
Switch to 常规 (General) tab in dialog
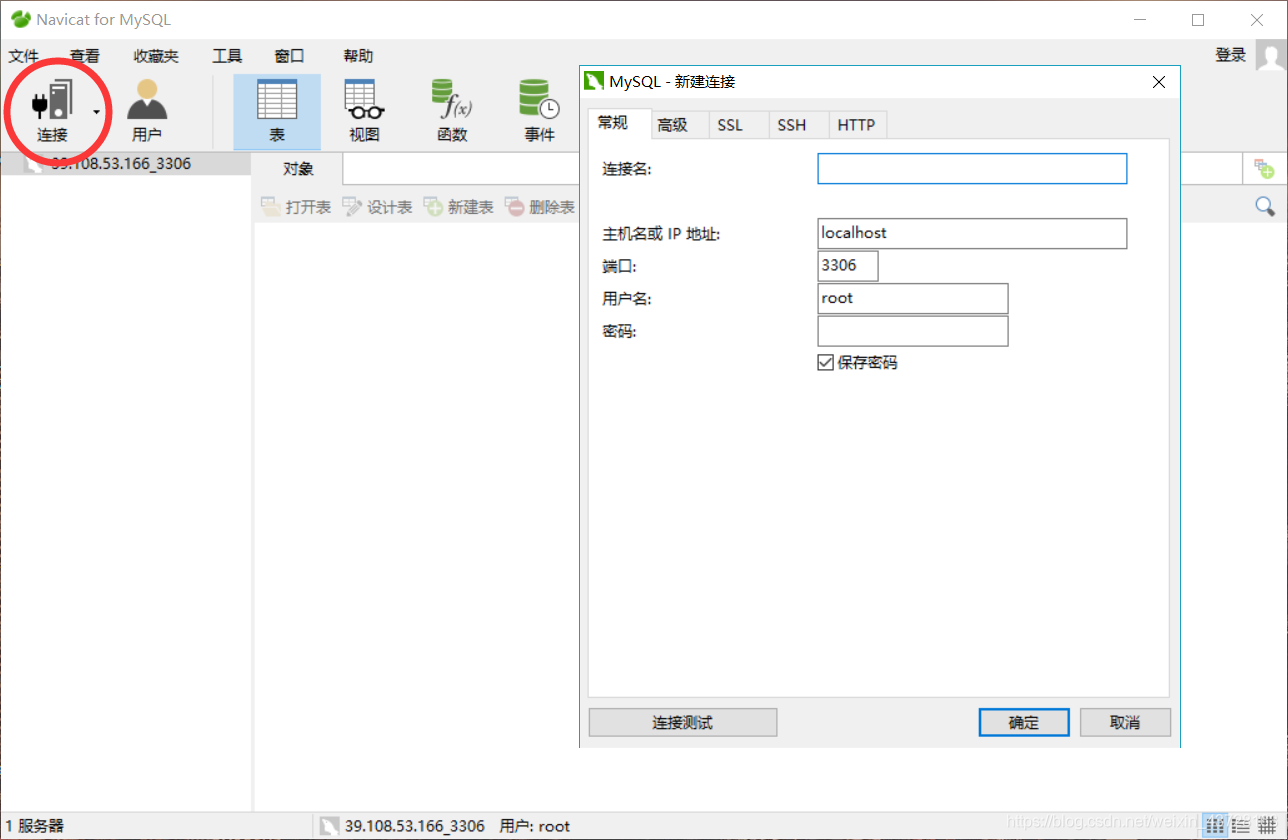pos(613,123)
